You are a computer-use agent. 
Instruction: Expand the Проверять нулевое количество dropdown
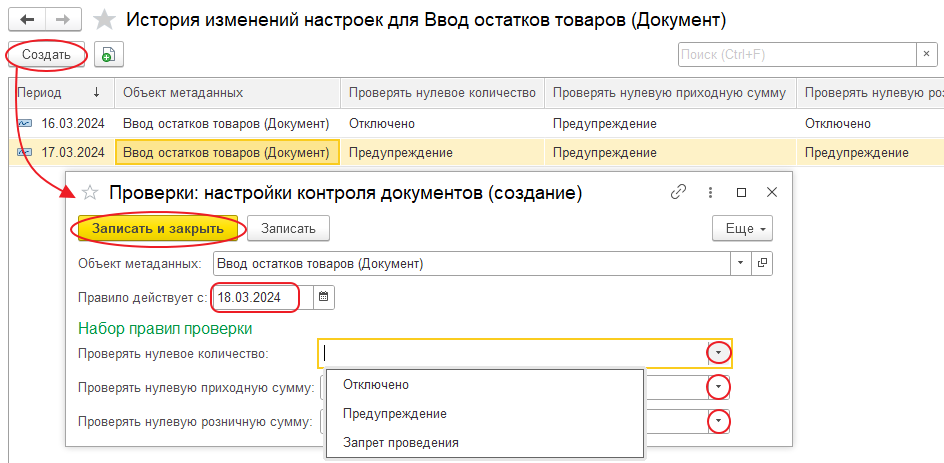(719, 353)
